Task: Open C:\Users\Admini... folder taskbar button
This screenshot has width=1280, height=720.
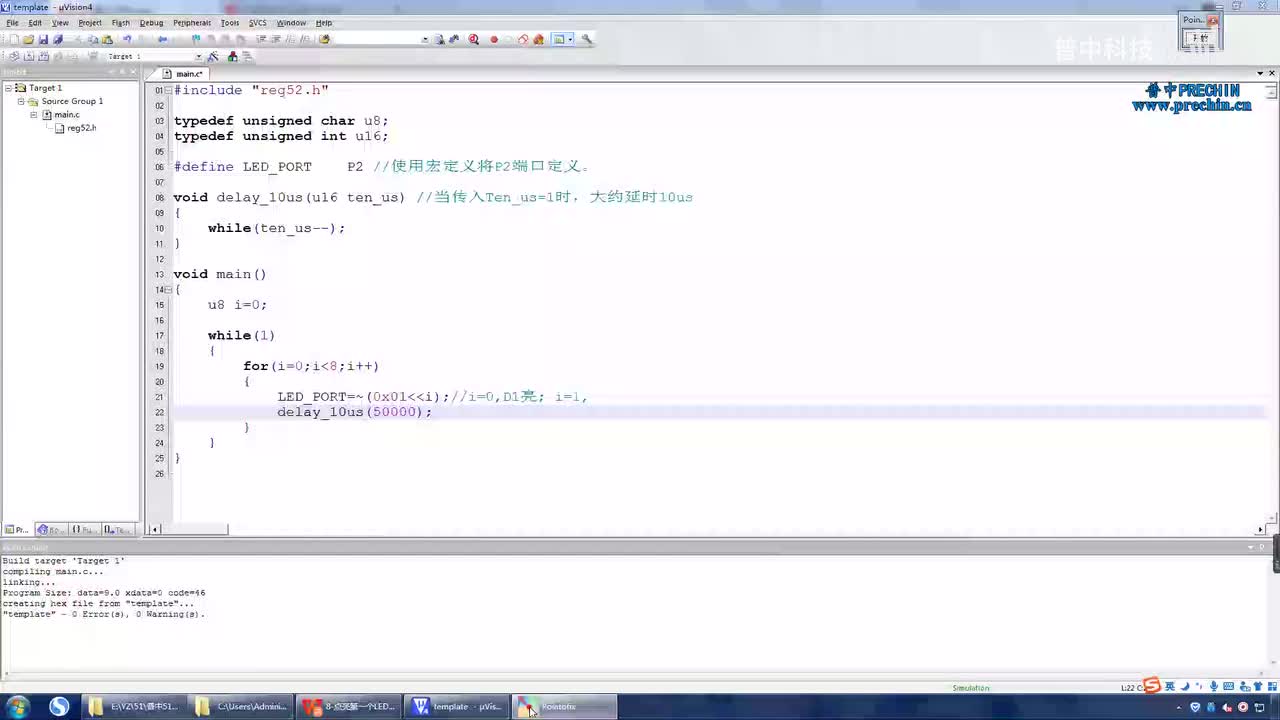Action: (241, 707)
